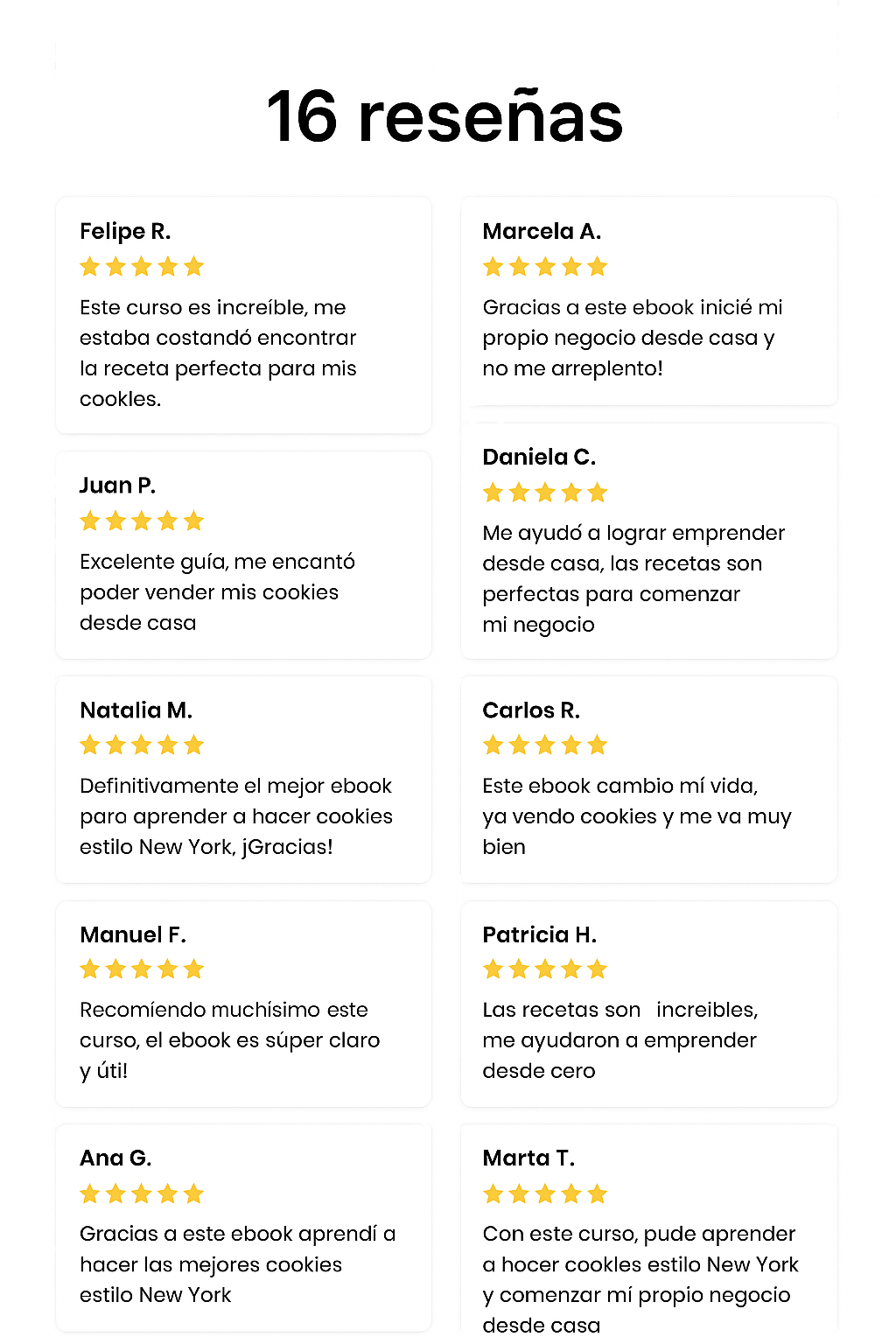This screenshot has width=896, height=1344.
Task: Click the first star in Felipe R.'s review
Action: tap(90, 267)
